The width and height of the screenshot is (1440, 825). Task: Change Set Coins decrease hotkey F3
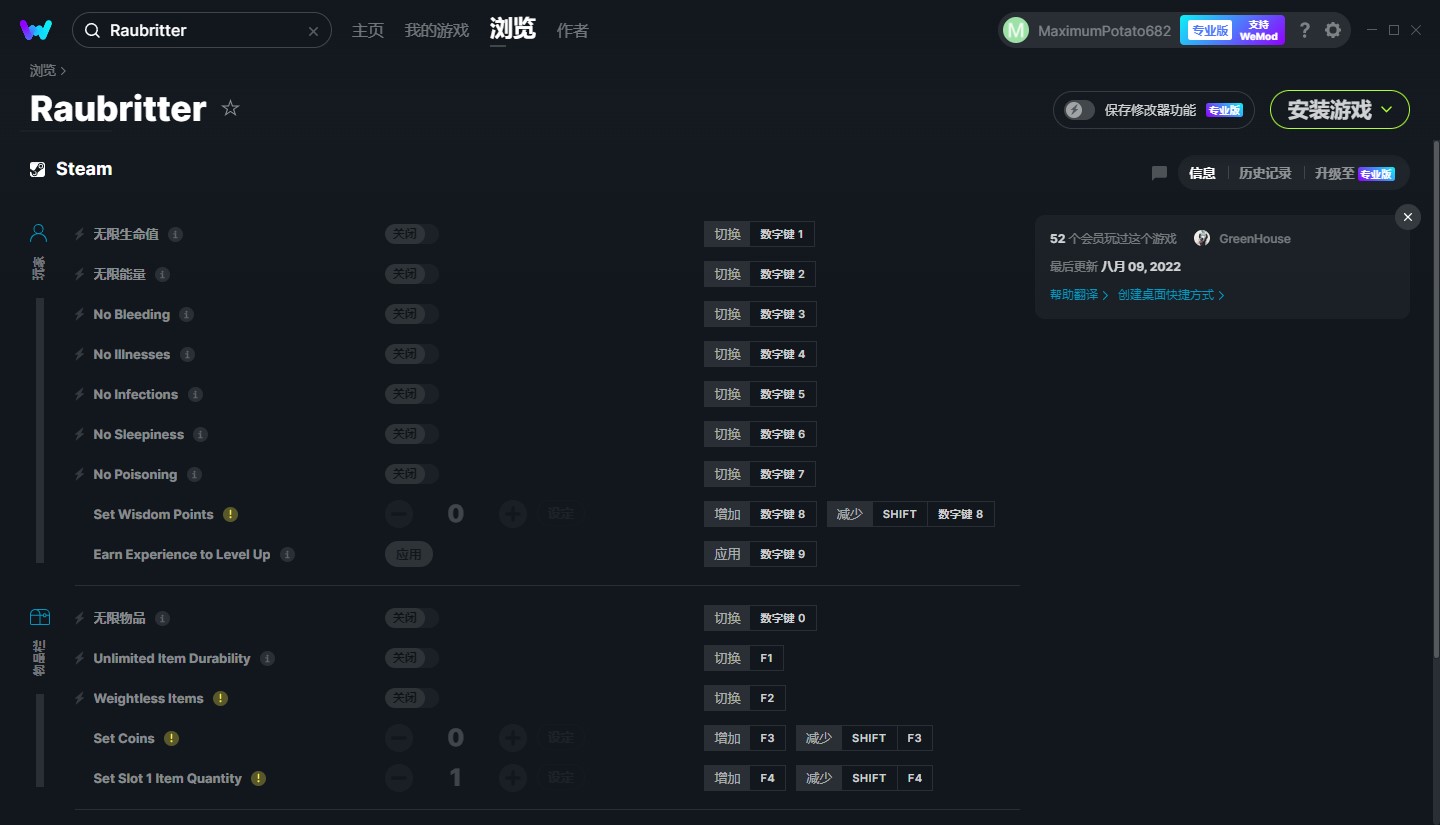tap(915, 738)
